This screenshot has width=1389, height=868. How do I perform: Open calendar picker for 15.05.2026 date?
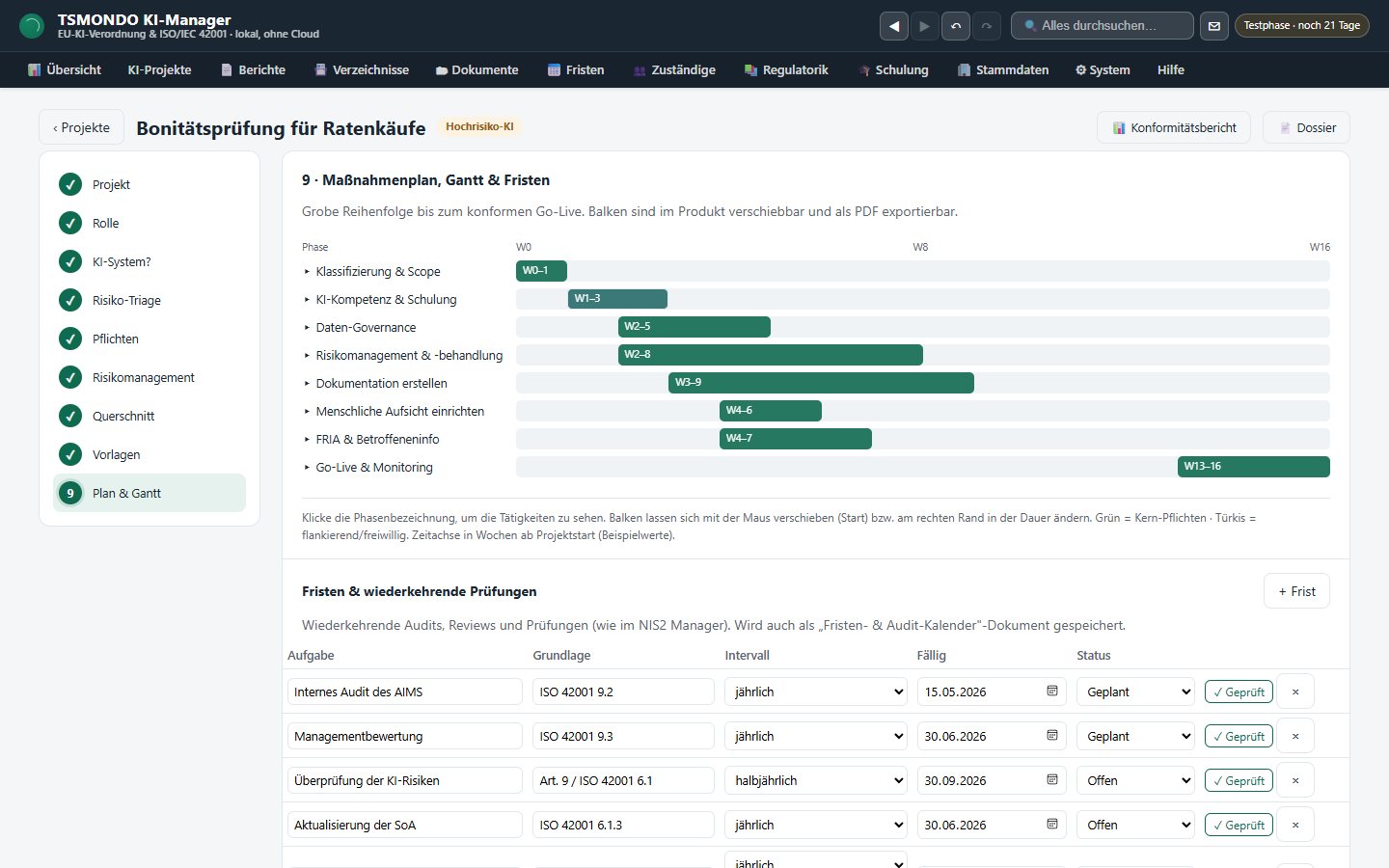(1052, 692)
